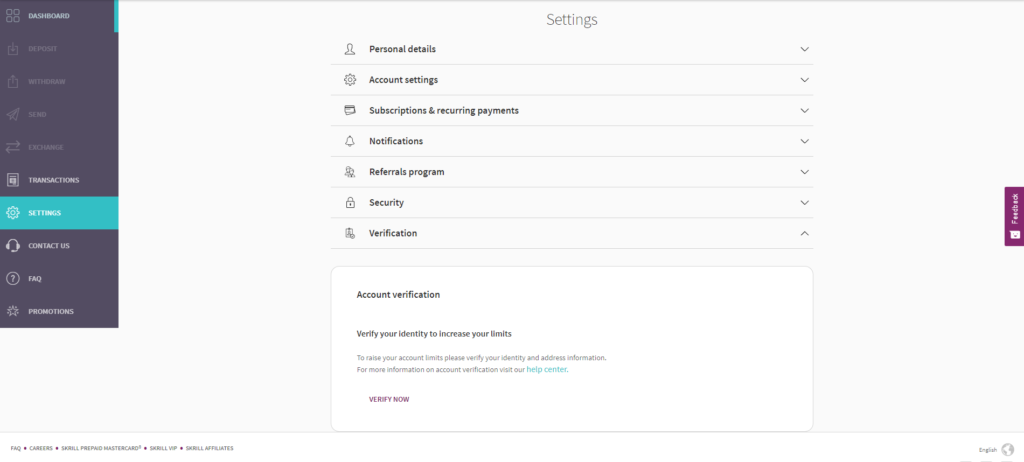
Task: Select Exchange in the sidebar menu
Action: tap(45, 147)
